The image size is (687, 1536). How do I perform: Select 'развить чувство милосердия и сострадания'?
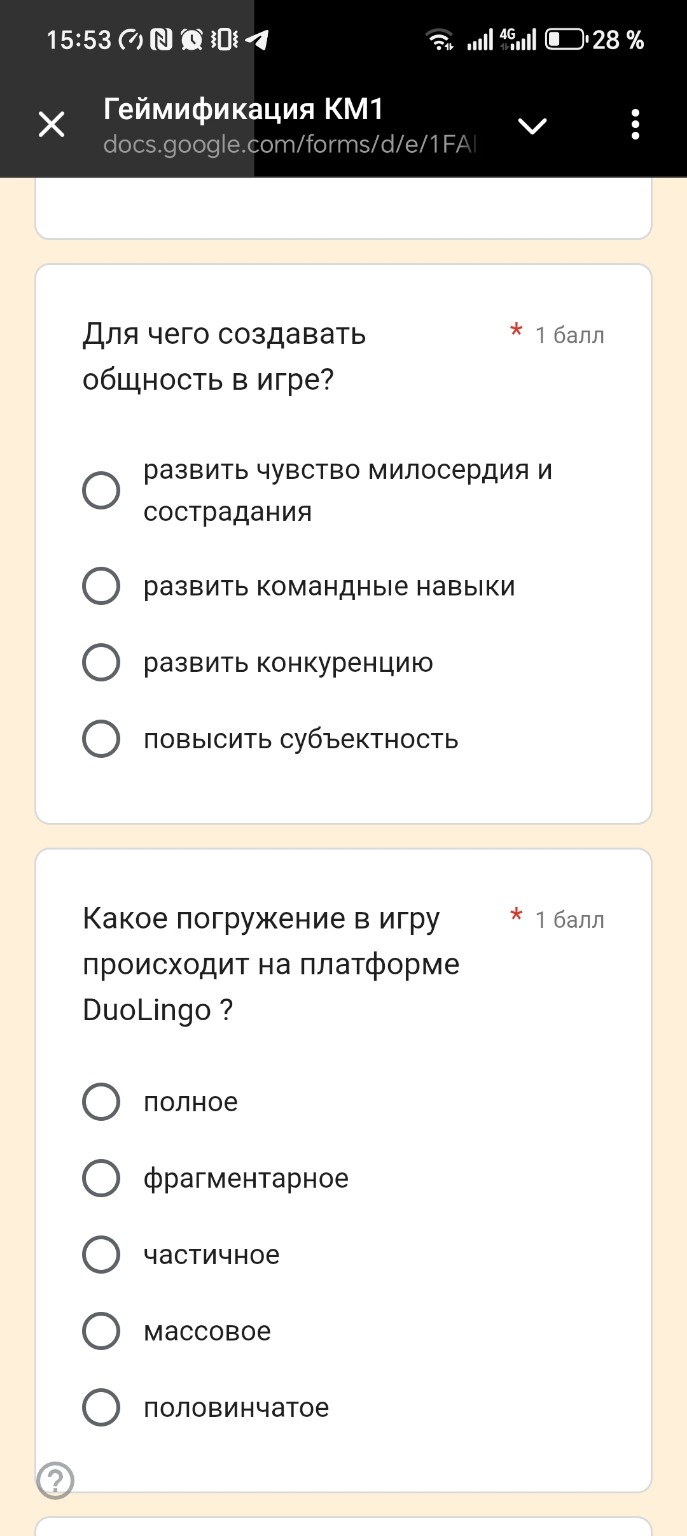tap(101, 490)
